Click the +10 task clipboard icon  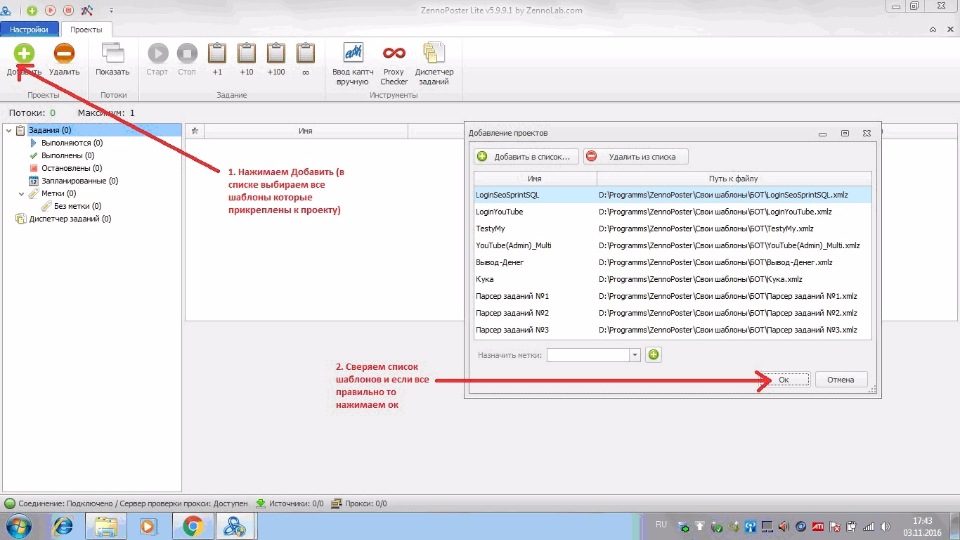point(246,53)
